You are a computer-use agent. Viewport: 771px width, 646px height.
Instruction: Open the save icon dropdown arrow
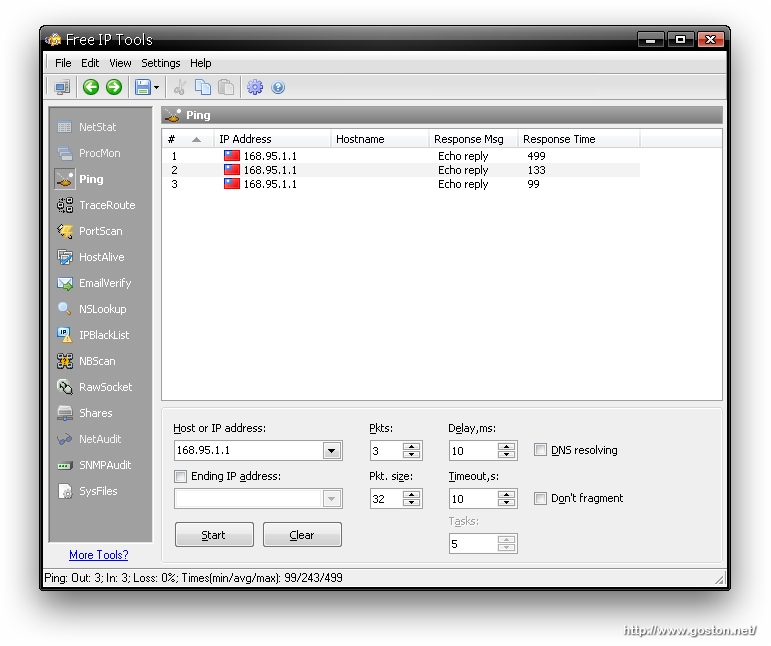[x=157, y=88]
